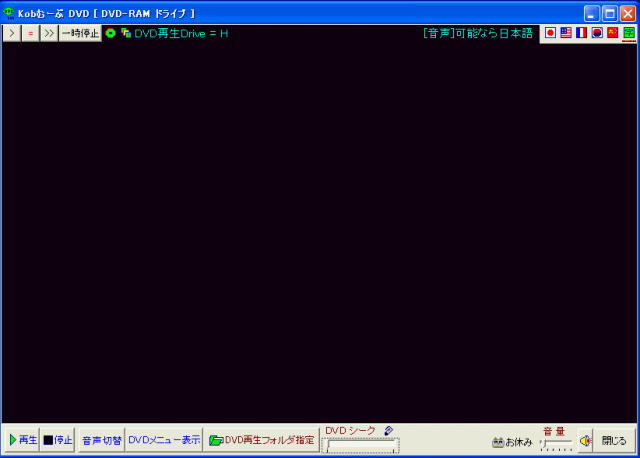Select the USA flag icon

[566, 33]
